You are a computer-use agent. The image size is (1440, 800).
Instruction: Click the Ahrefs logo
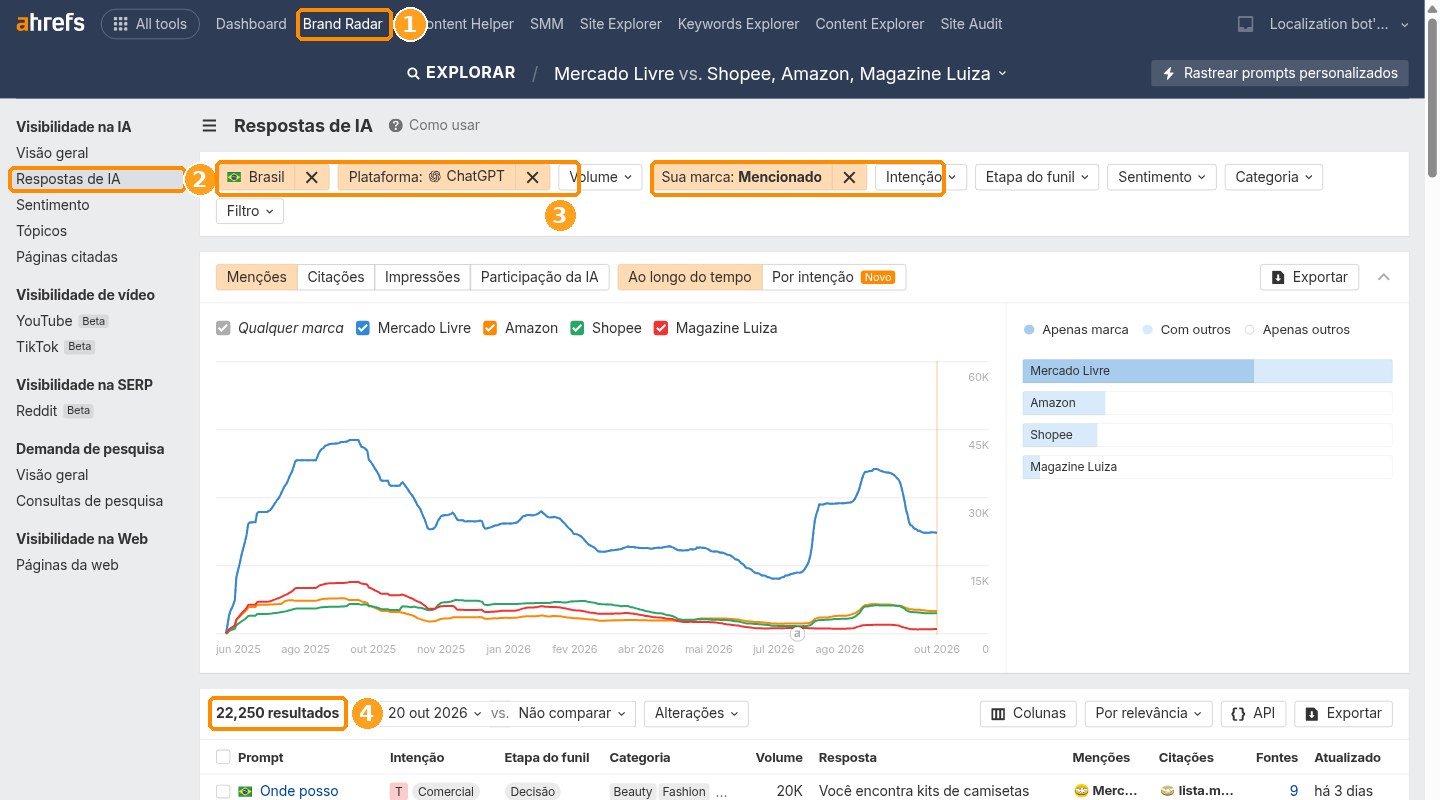click(x=50, y=24)
